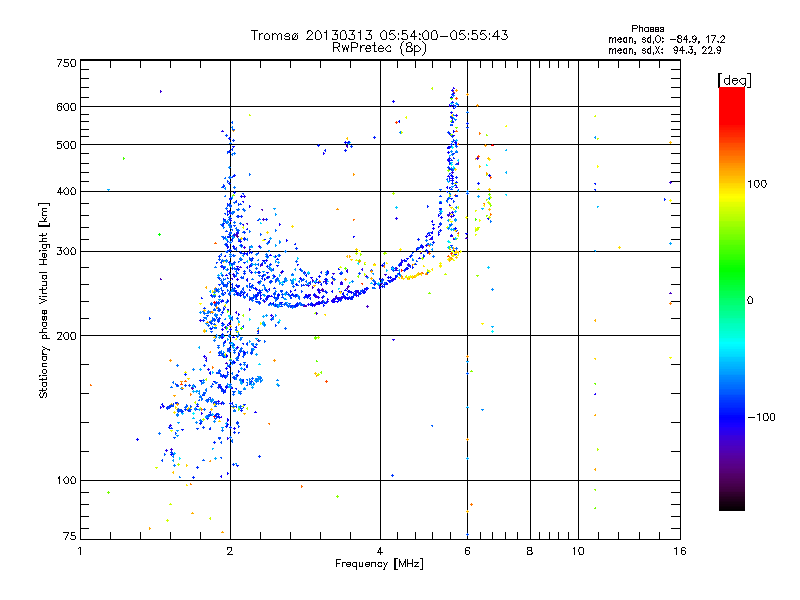Click the 1 frequency axis label
This screenshot has width=800, height=600.
(x=81, y=551)
